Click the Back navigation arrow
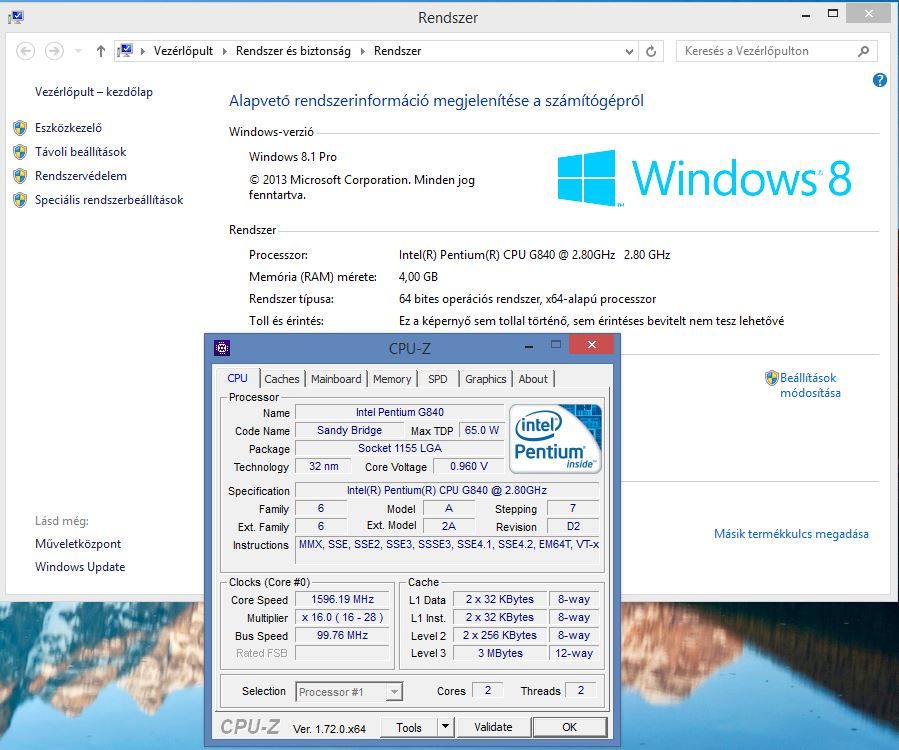This screenshot has width=899, height=750. [x=25, y=51]
